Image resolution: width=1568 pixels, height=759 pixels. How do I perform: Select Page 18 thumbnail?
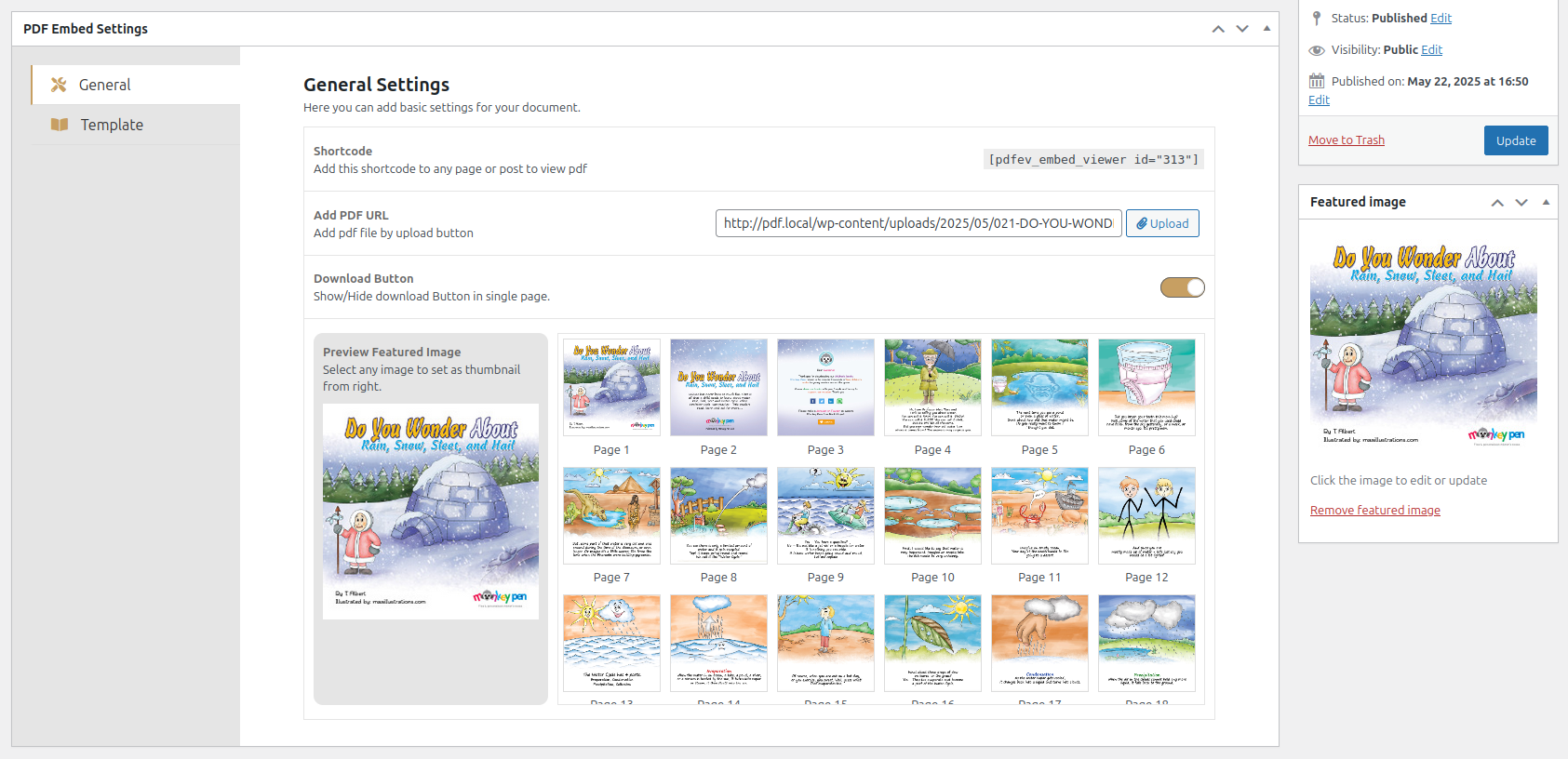tap(1146, 643)
